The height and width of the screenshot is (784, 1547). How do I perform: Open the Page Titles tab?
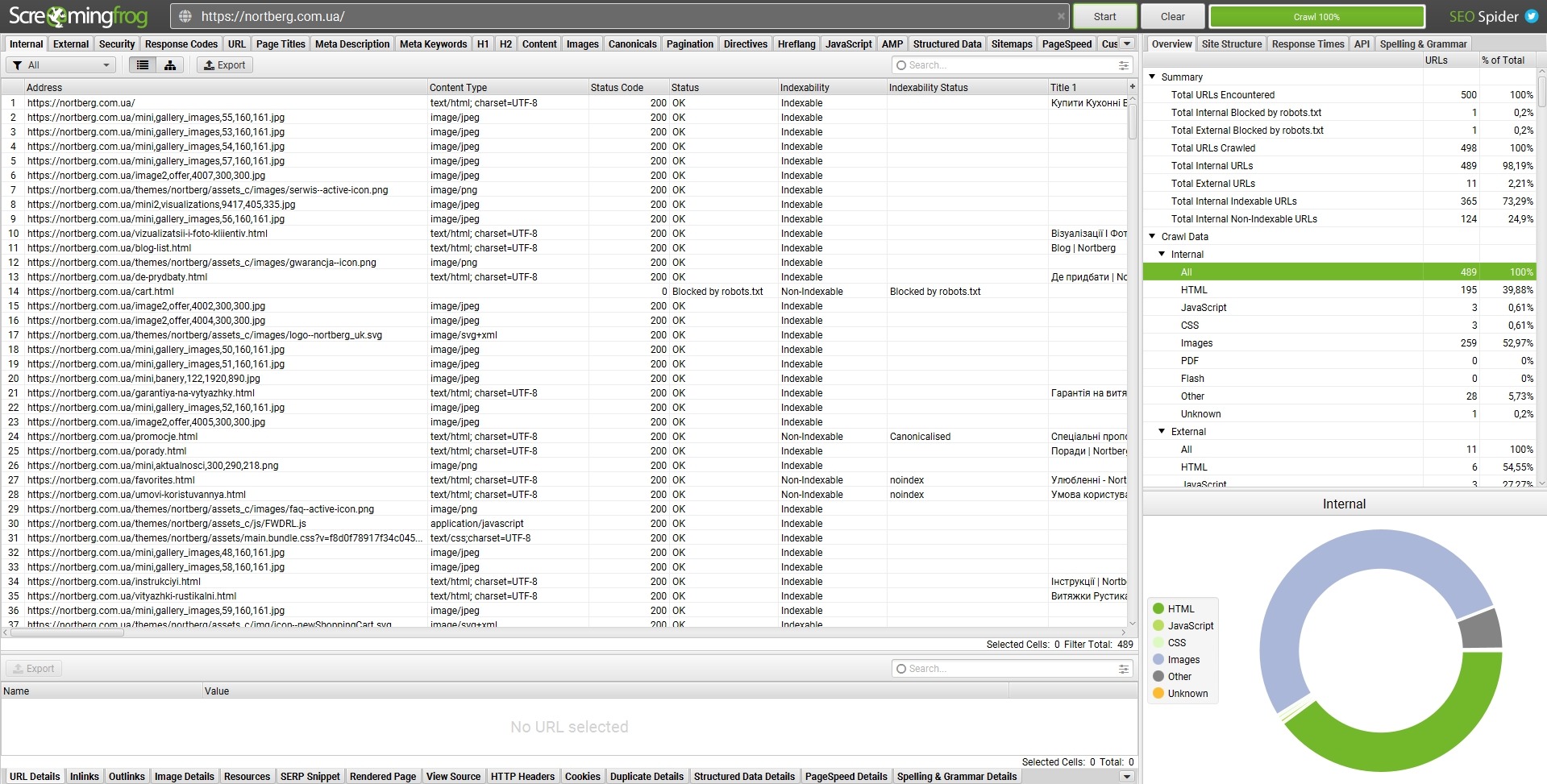tap(281, 44)
